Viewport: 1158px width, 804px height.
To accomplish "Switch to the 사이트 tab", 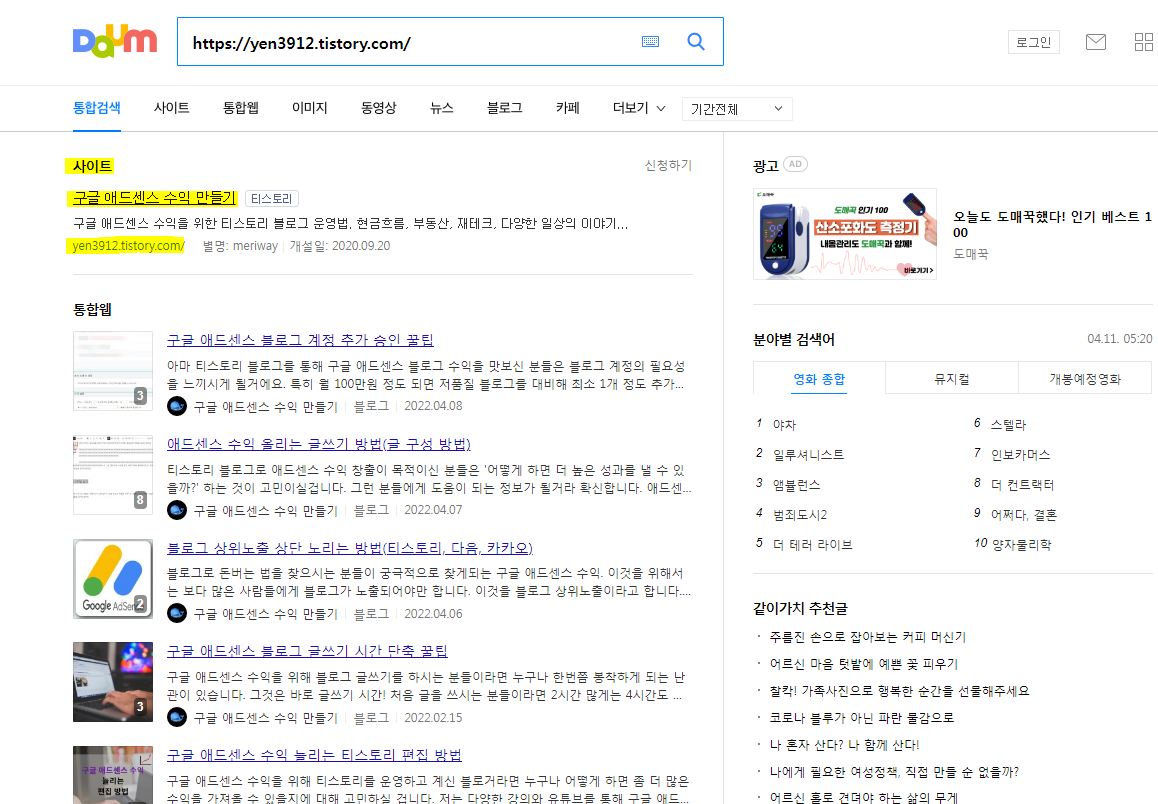I will coord(171,108).
